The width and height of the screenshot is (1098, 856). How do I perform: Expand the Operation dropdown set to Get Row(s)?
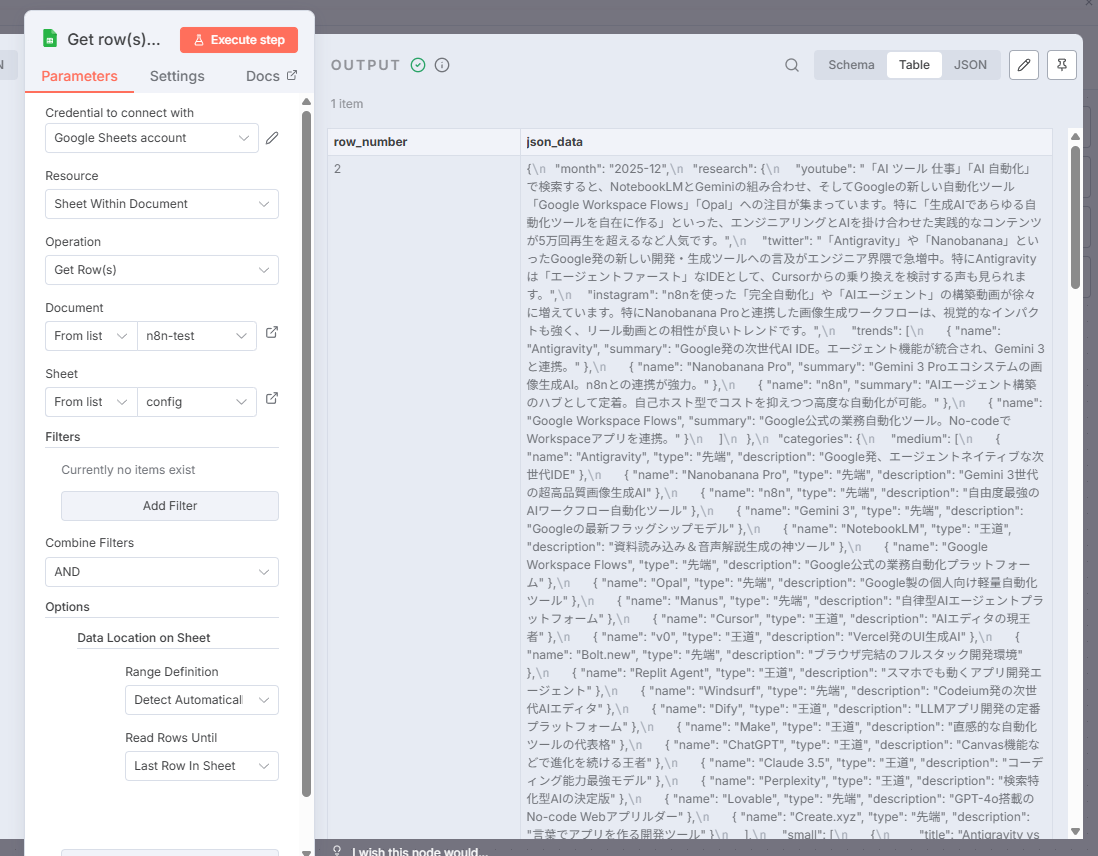162,270
